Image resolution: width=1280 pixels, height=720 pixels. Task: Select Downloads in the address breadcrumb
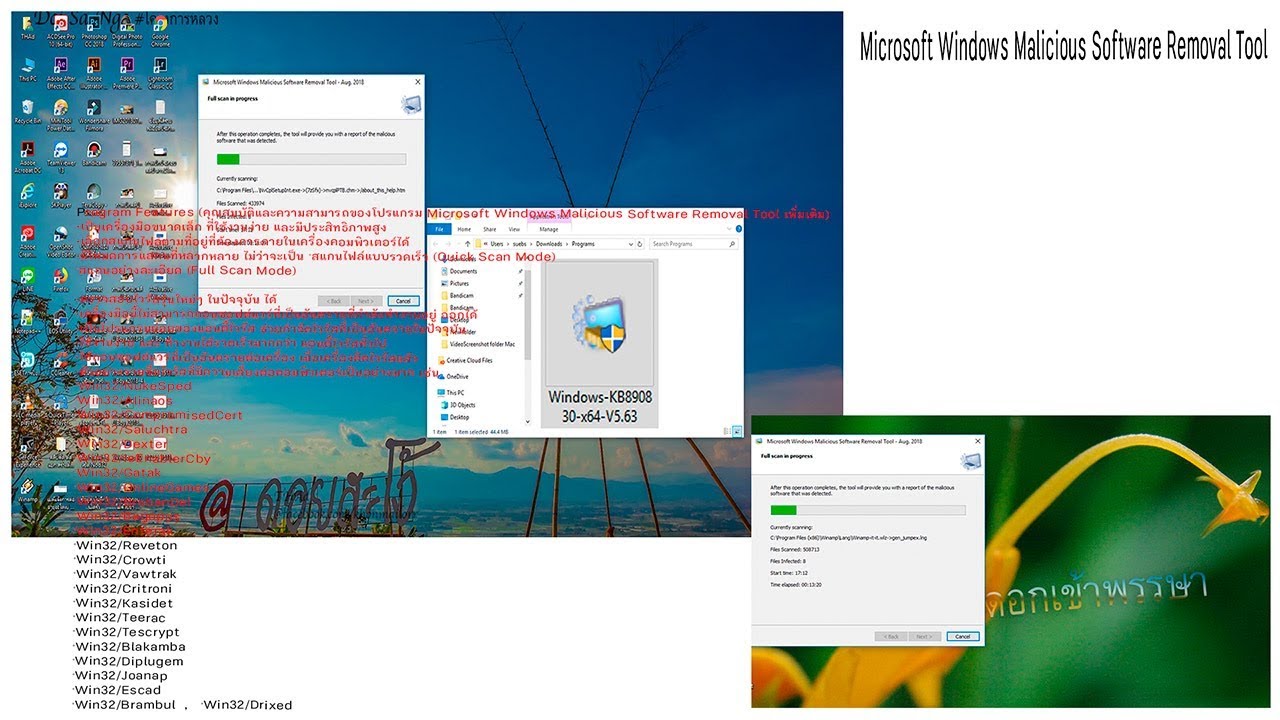[549, 244]
